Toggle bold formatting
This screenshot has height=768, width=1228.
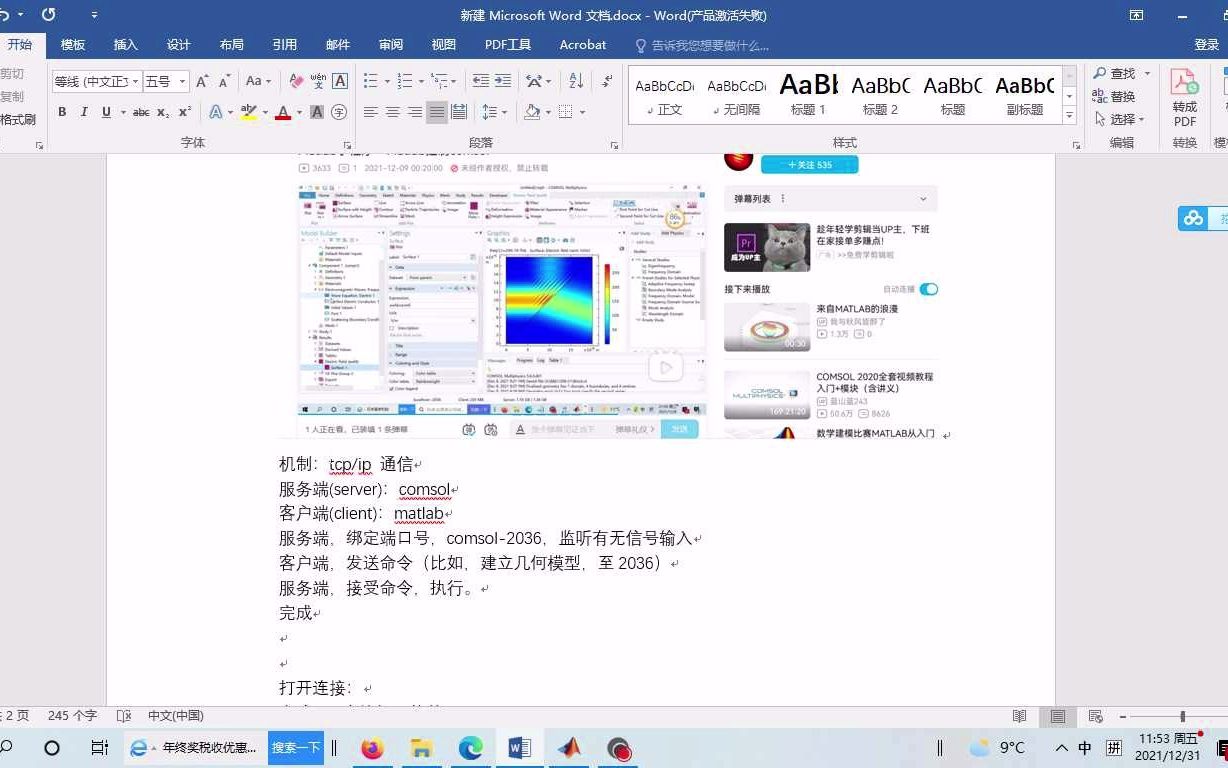coord(62,112)
